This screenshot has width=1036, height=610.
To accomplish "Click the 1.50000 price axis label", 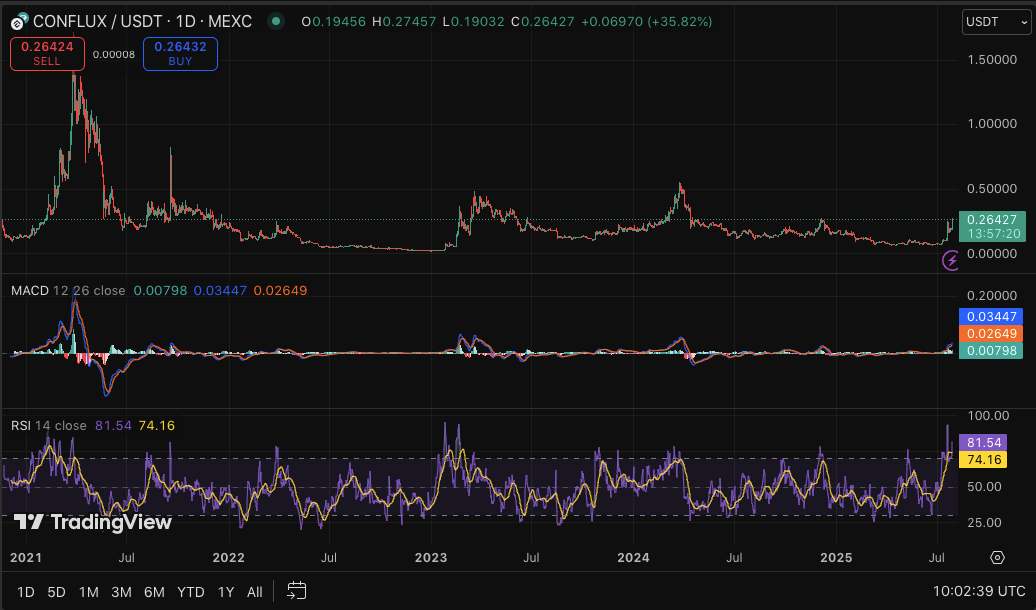I will (992, 60).
